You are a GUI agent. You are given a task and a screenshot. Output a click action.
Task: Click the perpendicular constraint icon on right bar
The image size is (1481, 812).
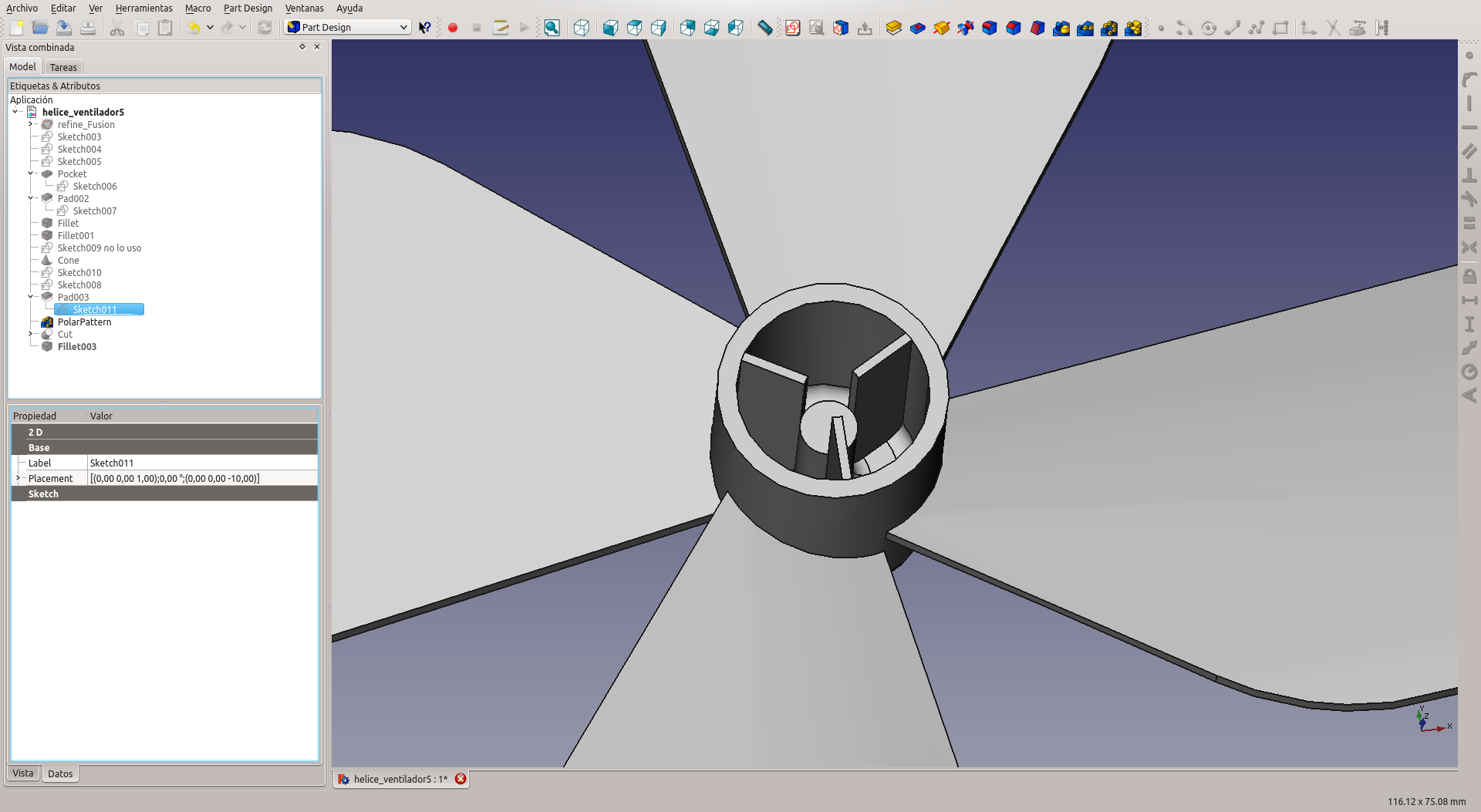[x=1469, y=175]
